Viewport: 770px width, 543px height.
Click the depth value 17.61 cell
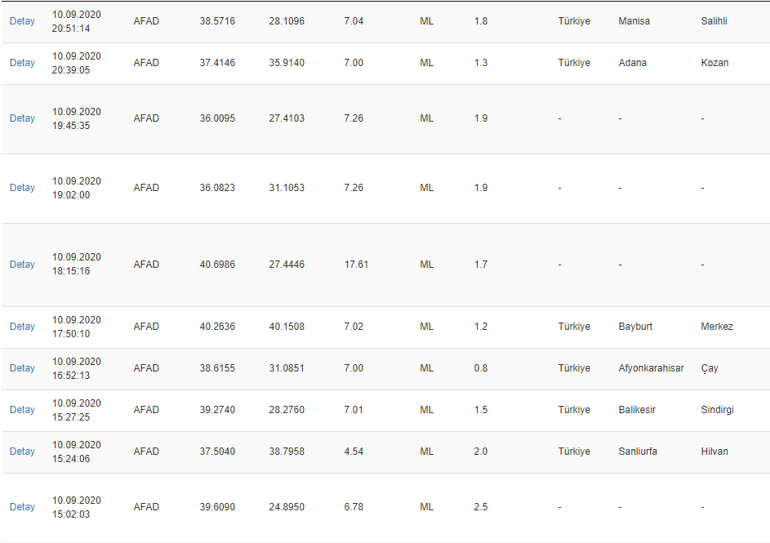tap(356, 264)
